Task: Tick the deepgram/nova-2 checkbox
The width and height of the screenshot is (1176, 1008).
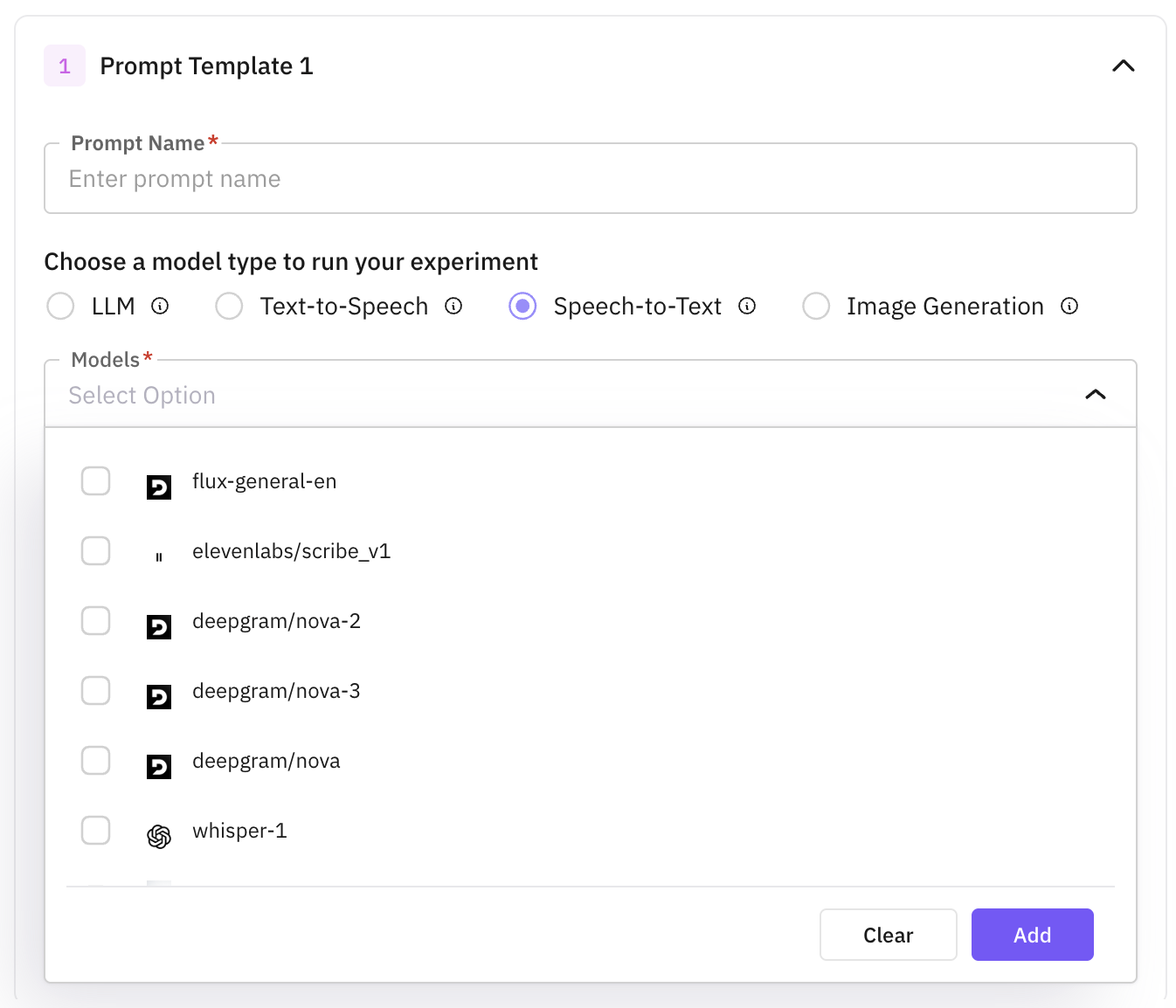Action: (x=96, y=620)
